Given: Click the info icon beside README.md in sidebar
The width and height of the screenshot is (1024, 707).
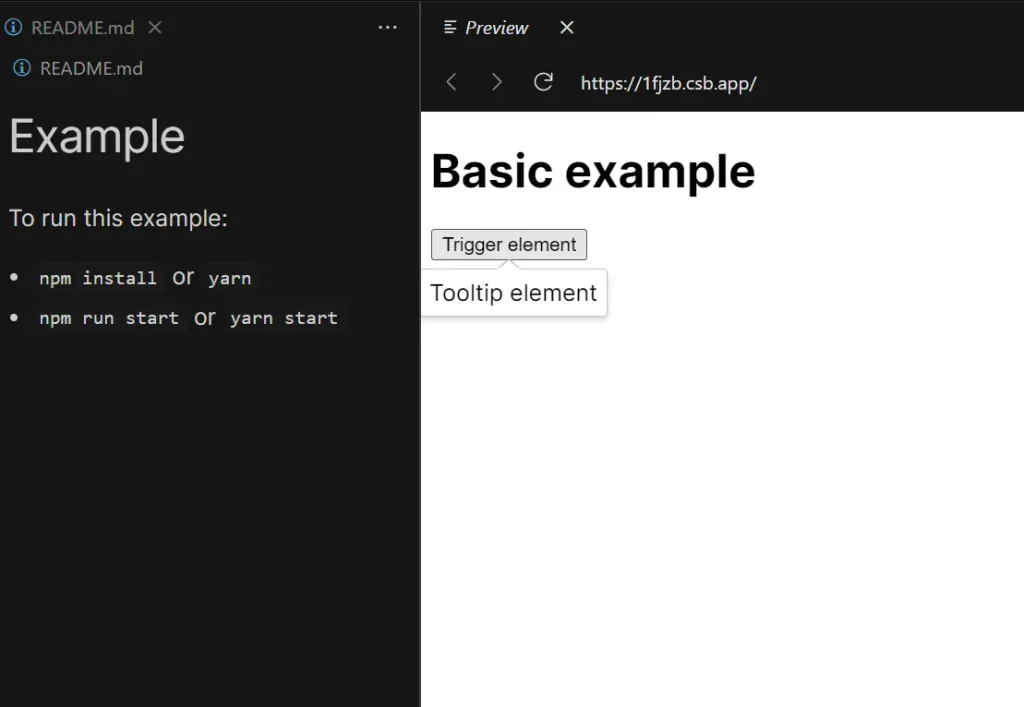Looking at the screenshot, I should tap(20, 68).
